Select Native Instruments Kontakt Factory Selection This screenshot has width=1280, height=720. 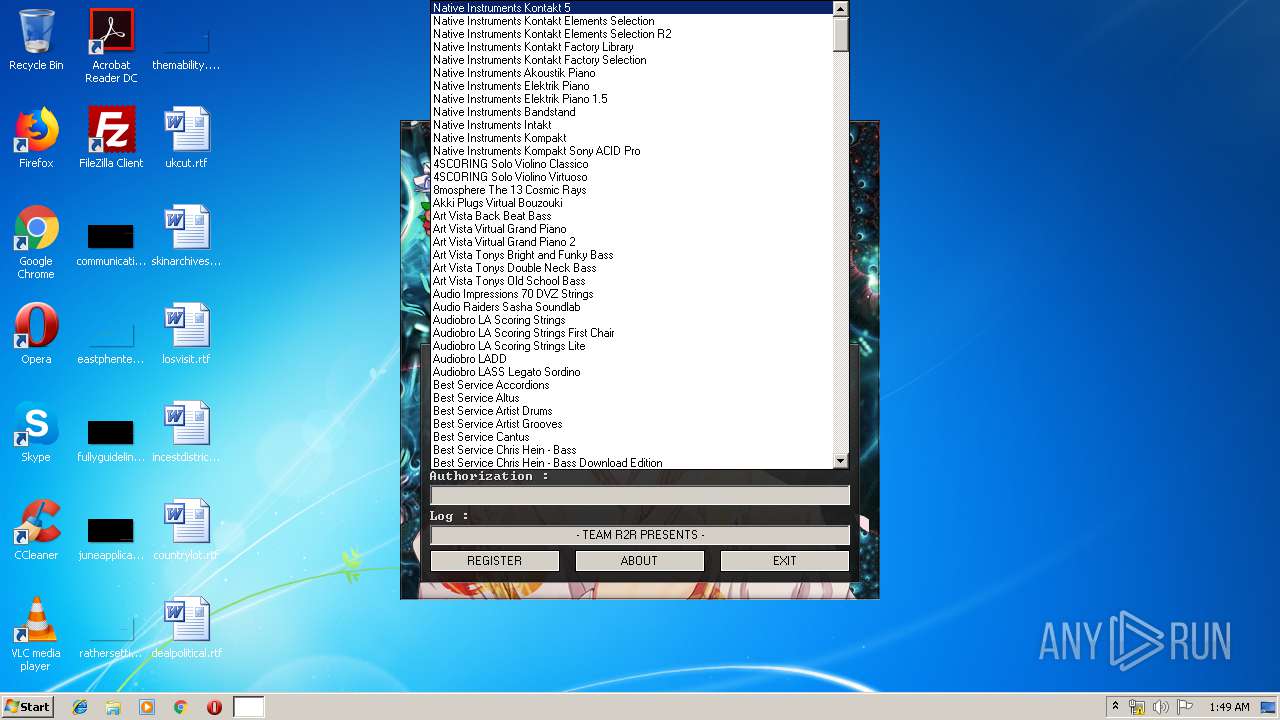point(631,60)
